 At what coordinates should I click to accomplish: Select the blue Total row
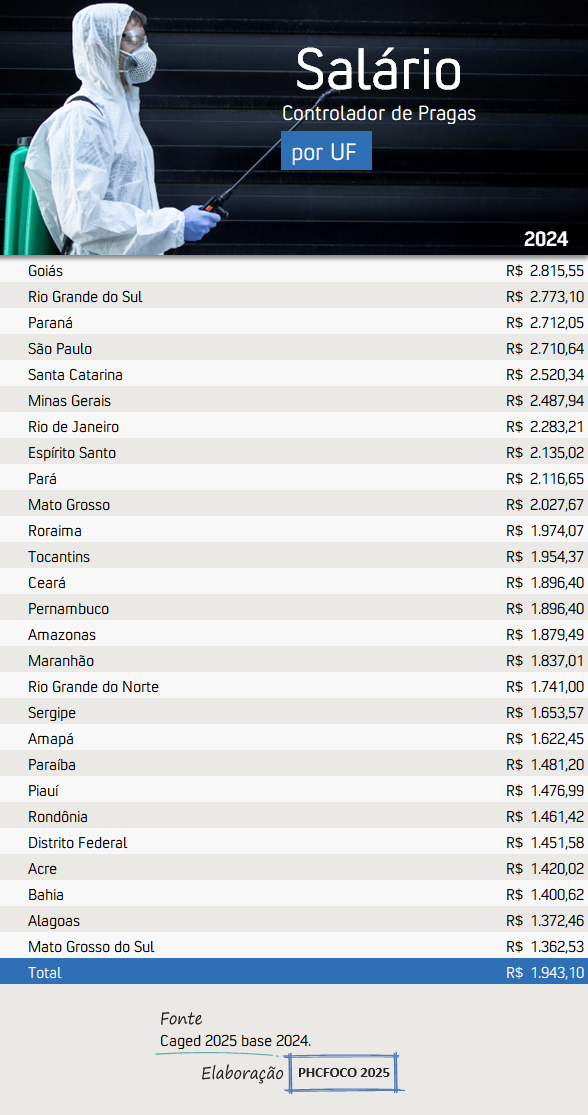point(294,972)
